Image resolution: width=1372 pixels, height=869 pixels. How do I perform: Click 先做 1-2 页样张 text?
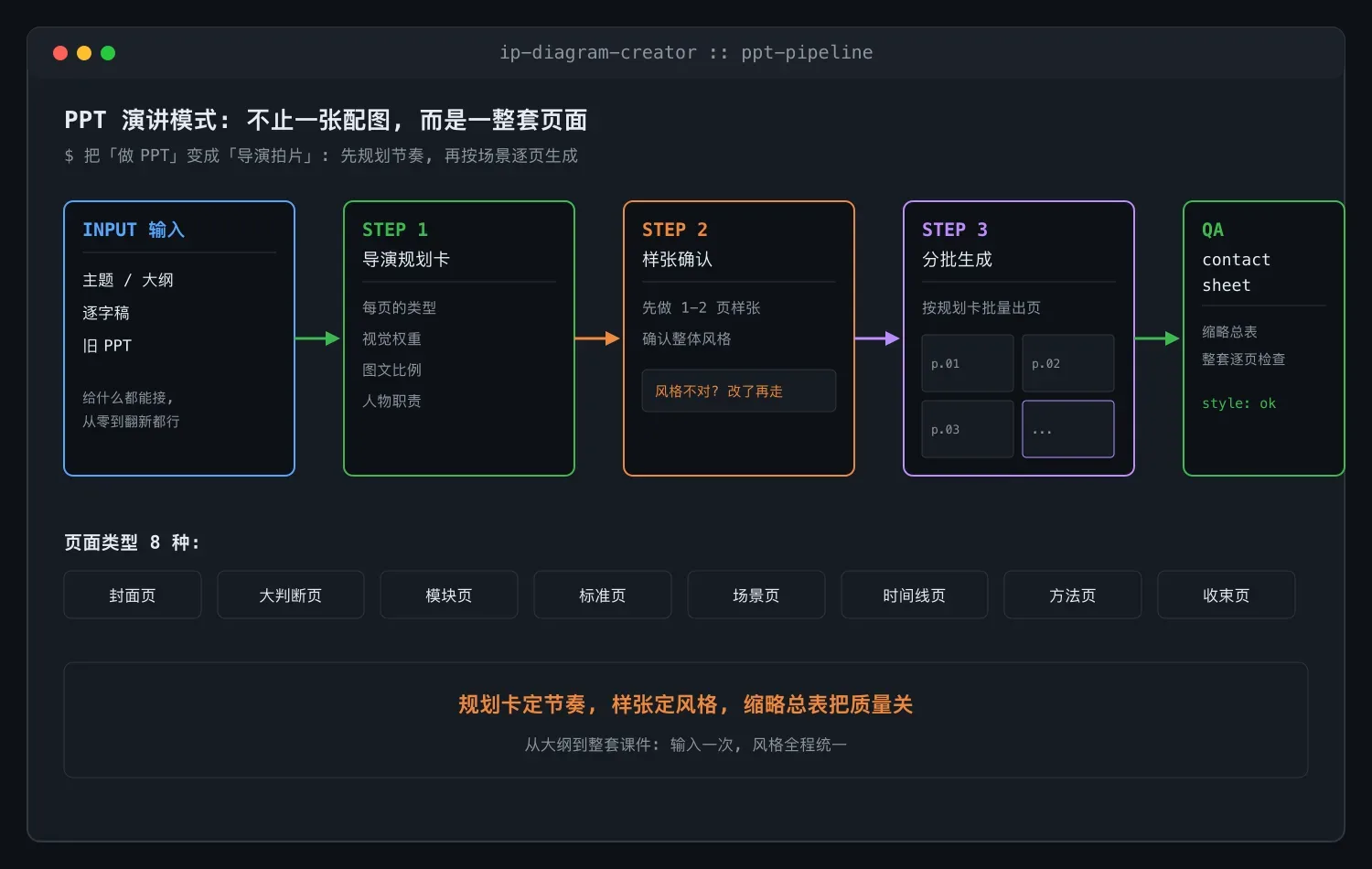pyautogui.click(x=702, y=307)
